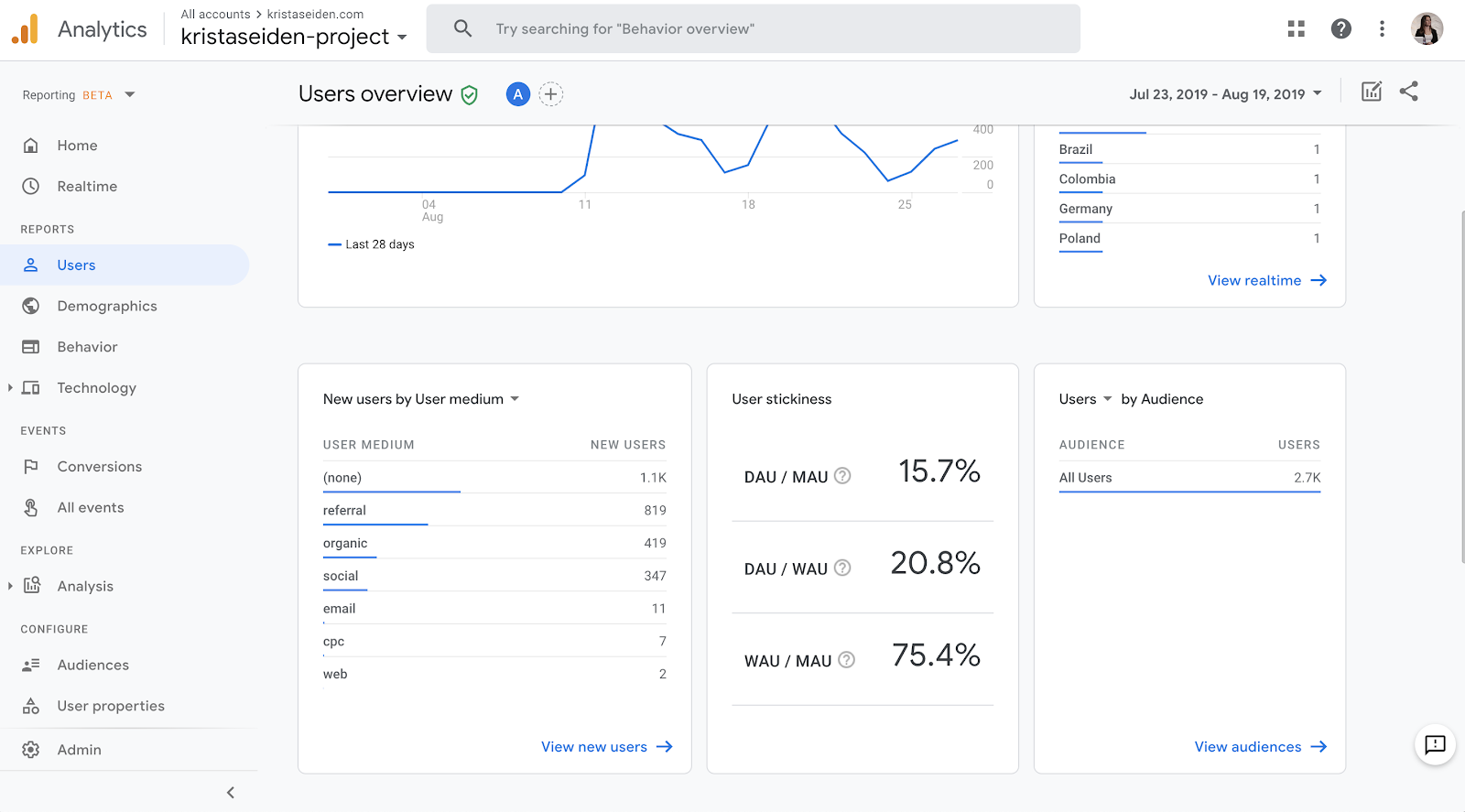
Task: Go to the Demographics report
Action: click(107, 307)
